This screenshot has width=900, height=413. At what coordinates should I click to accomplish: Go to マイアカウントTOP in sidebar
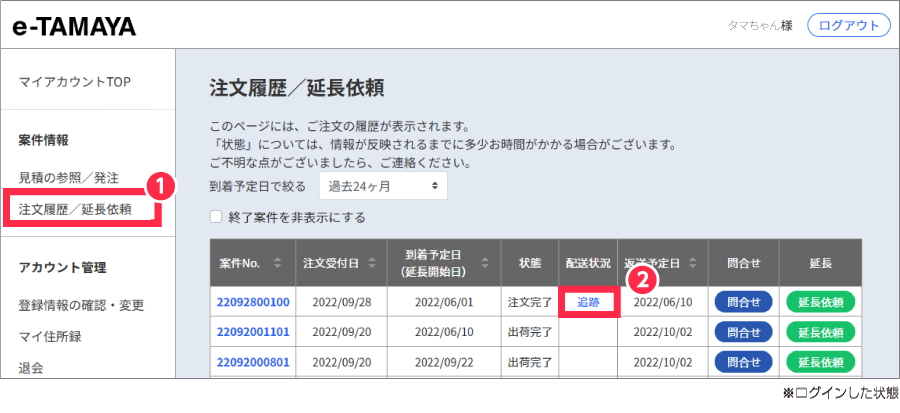pos(75,83)
